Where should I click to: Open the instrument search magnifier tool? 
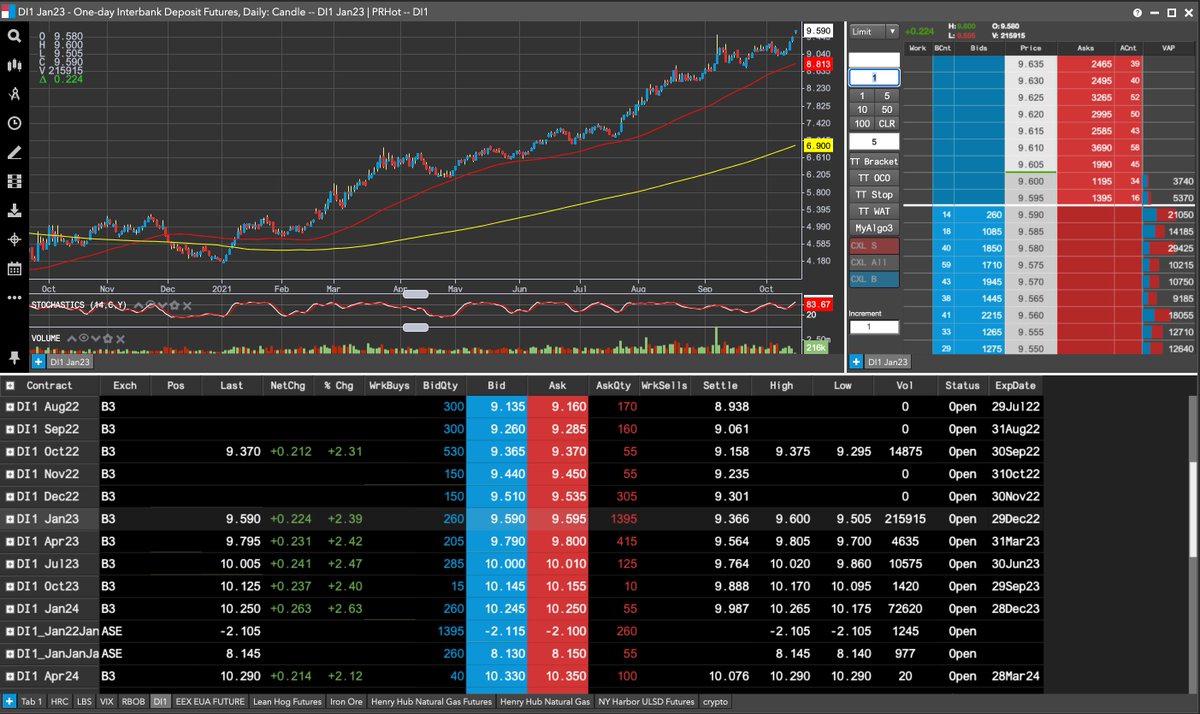pyautogui.click(x=14, y=35)
